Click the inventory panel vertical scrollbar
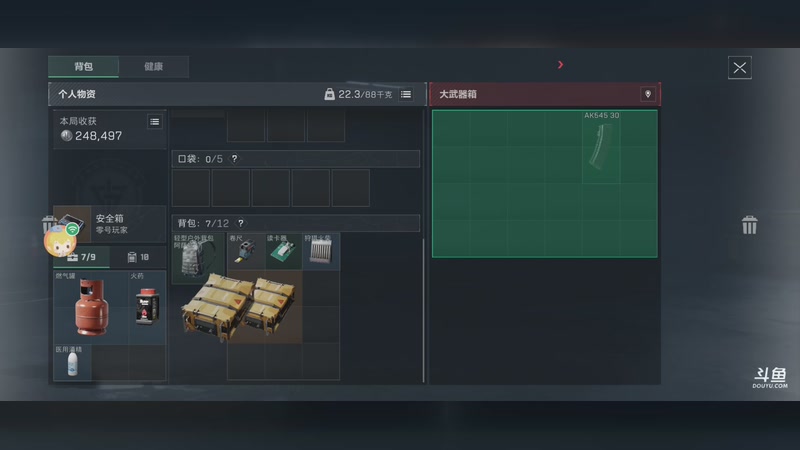This screenshot has width=800, height=450. click(x=423, y=310)
